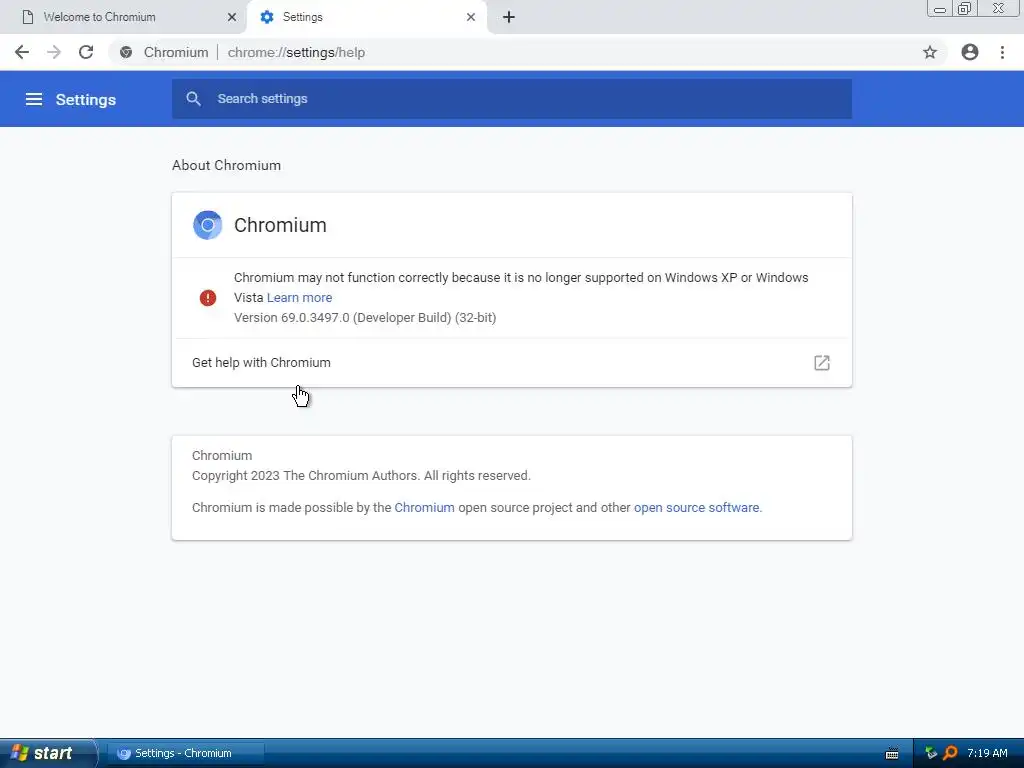Click the magnifier icon in search settings
This screenshot has height=768, width=1024.
pos(193,99)
